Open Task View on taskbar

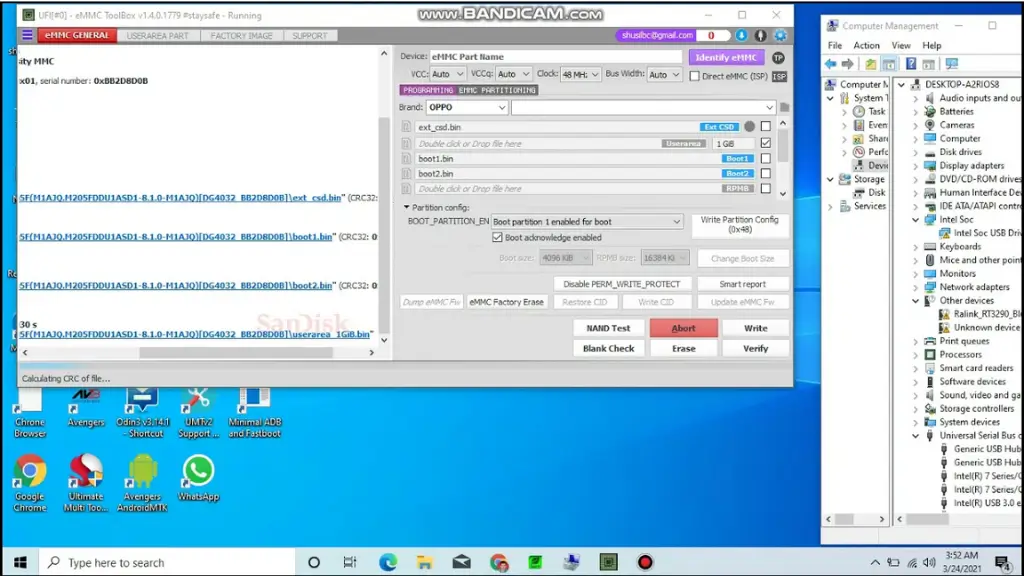tap(350, 562)
